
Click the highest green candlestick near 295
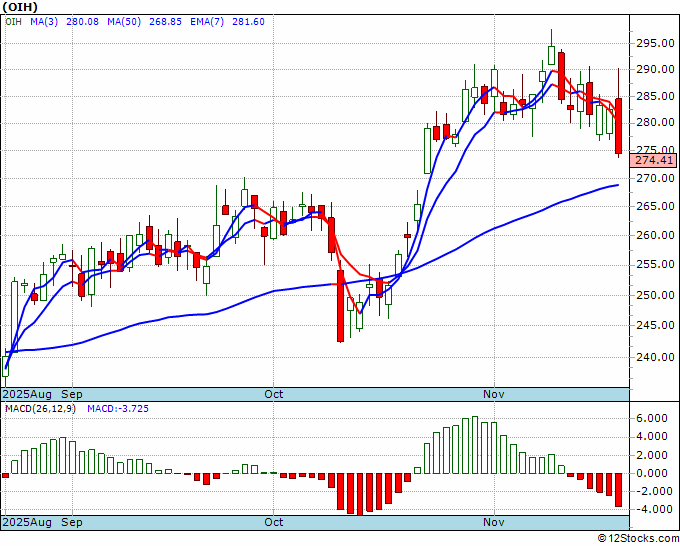[551, 55]
